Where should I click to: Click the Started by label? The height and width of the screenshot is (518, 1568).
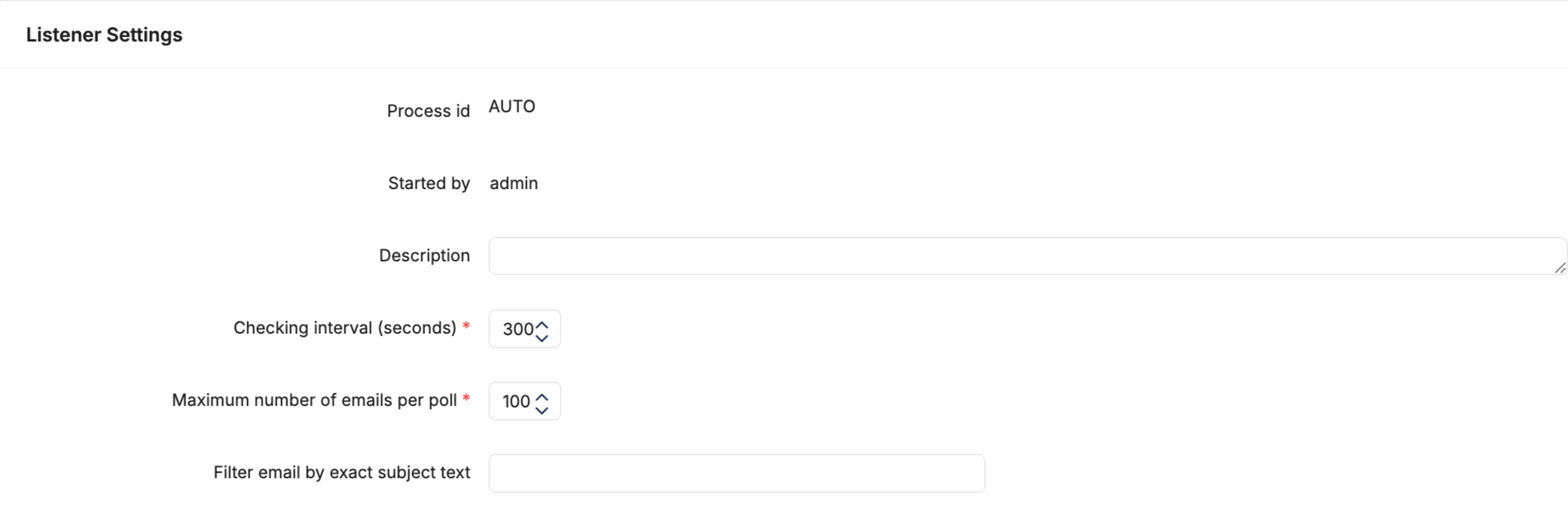point(429,183)
